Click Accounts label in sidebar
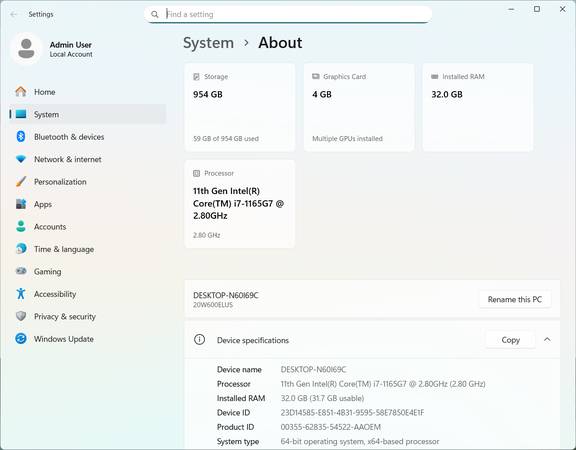 coord(50,227)
